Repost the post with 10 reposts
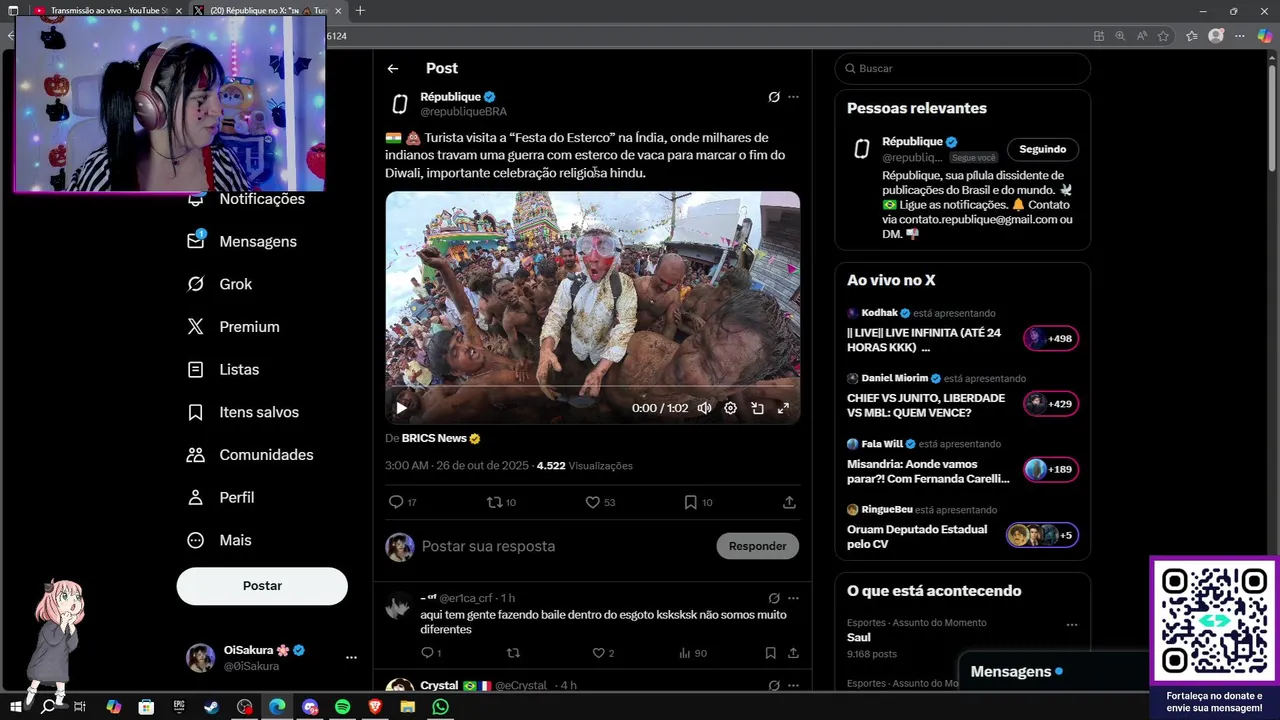Screen dimensions: 1280x720 [x=494, y=502]
